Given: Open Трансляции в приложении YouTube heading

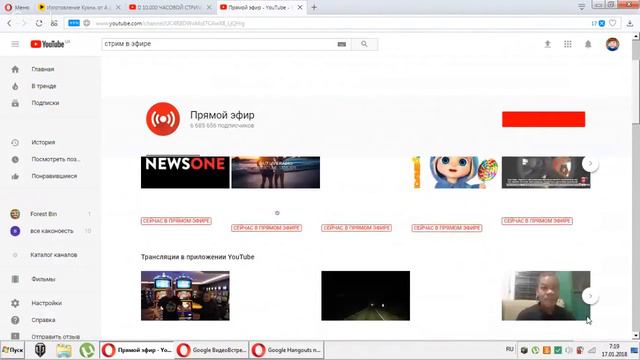Looking at the screenshot, I should pos(198,257).
